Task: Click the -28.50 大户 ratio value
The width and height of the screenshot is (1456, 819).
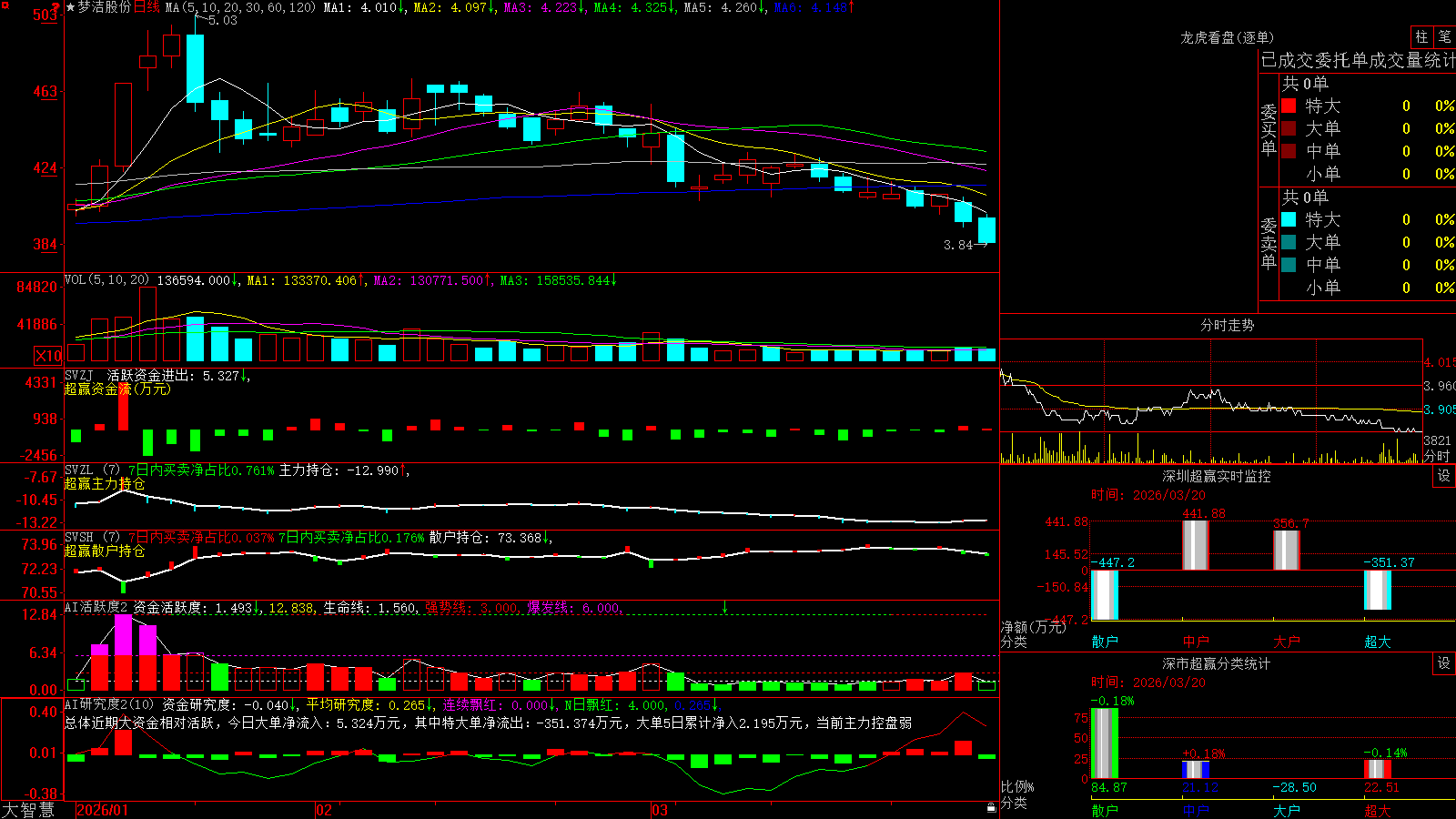Action: pos(1295,788)
